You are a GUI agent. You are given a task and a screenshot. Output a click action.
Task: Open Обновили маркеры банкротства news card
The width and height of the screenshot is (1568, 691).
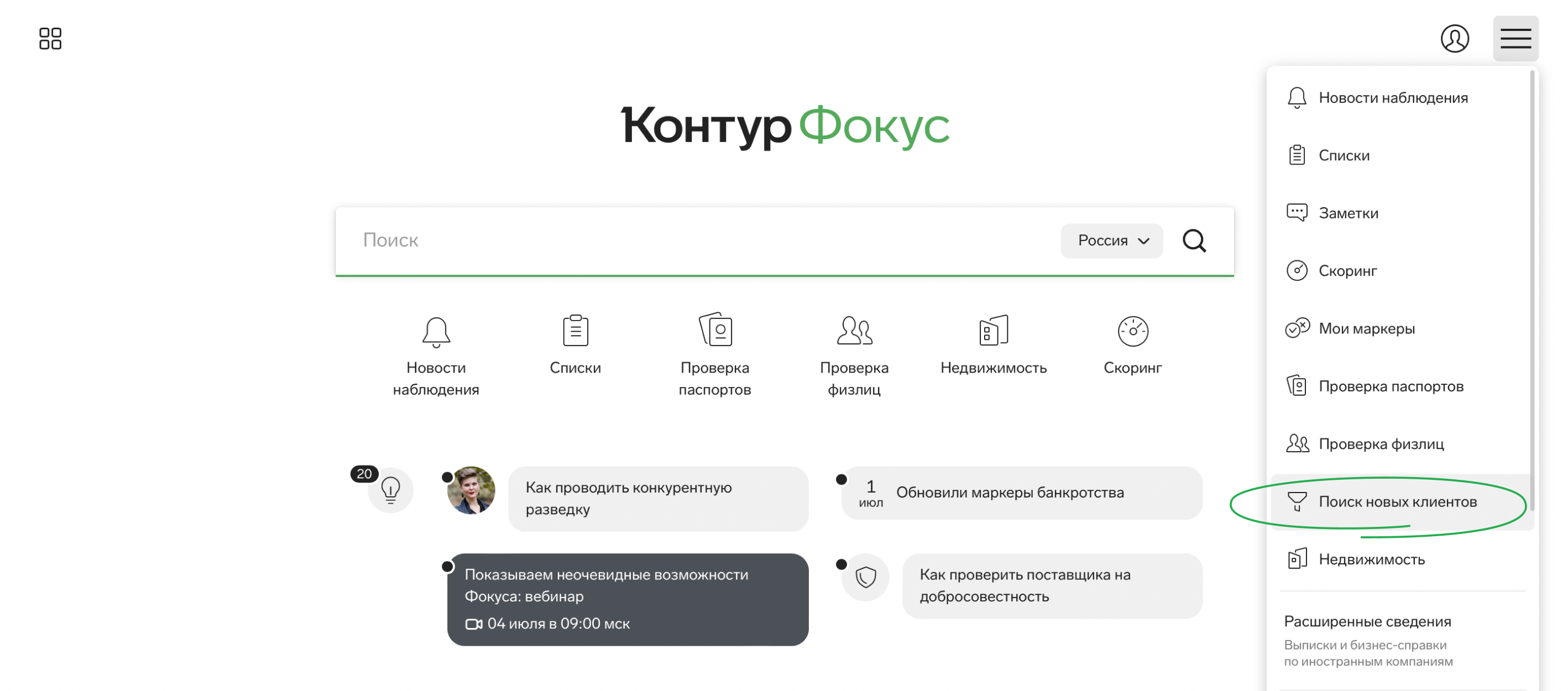click(1021, 492)
